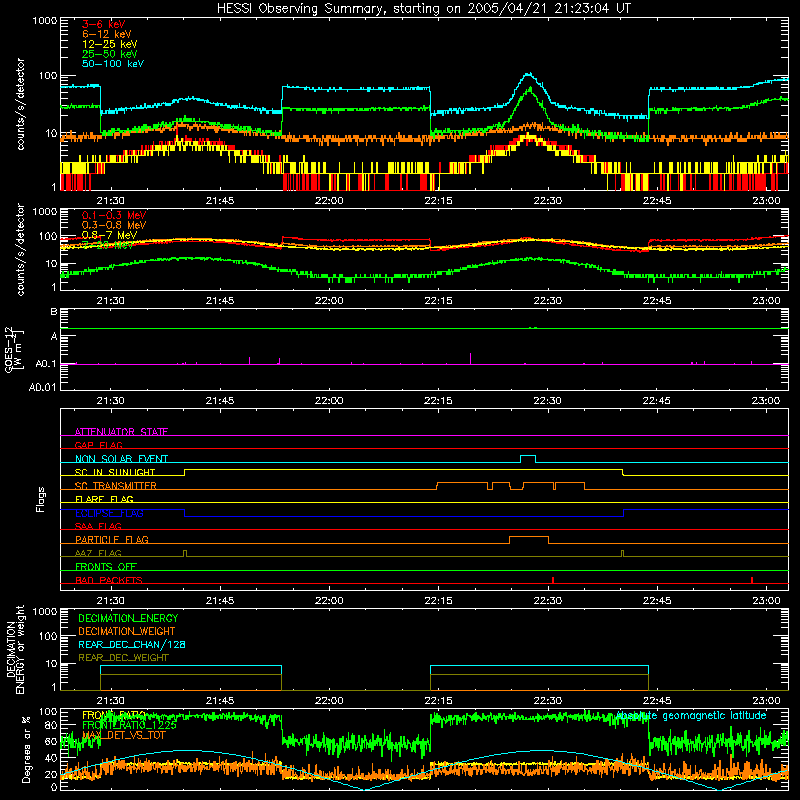Click the geomagnetic latitude legend text
The width and height of the screenshot is (800, 800).
tap(691, 715)
